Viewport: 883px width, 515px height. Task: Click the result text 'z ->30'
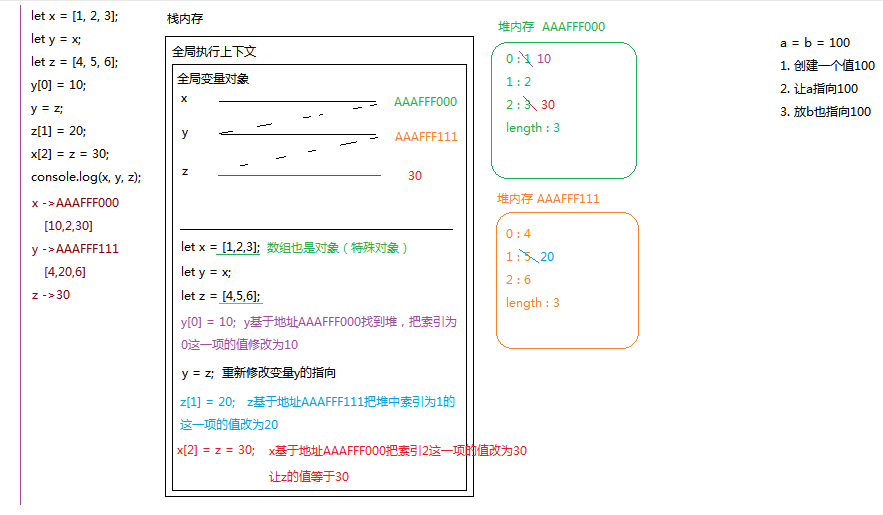51,295
